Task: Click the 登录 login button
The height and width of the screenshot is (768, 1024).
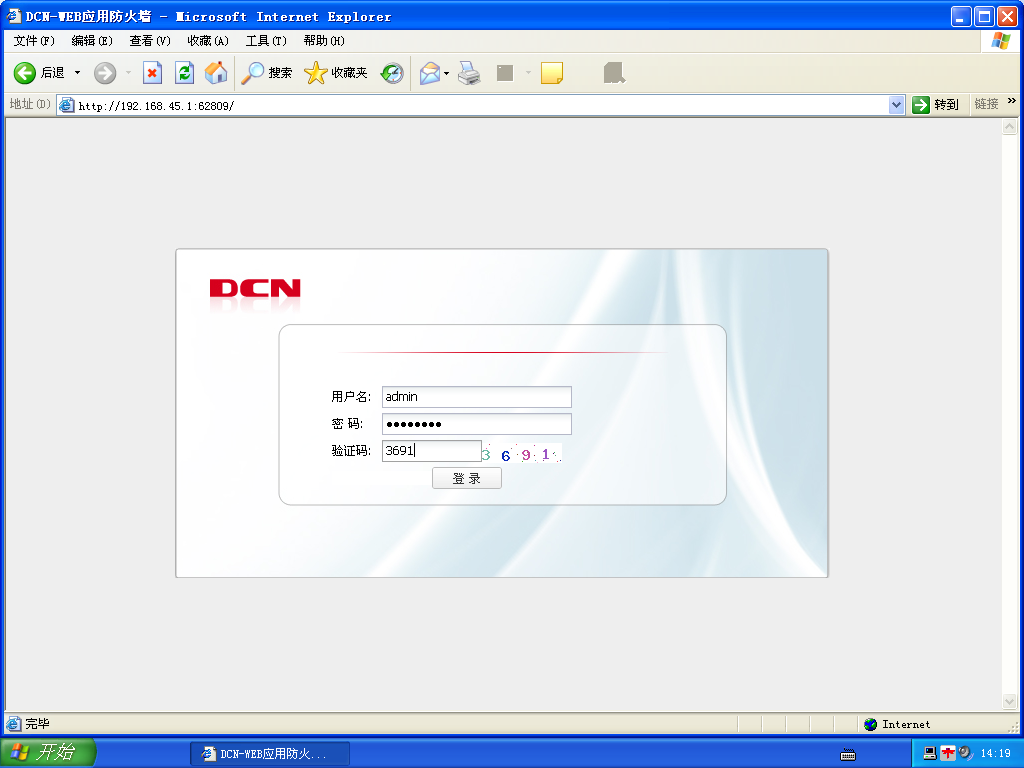Action: click(x=467, y=478)
